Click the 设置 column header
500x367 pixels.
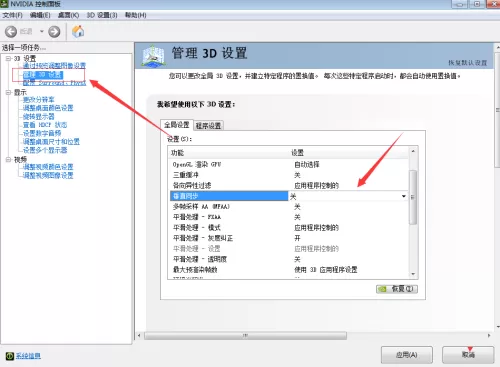(349, 153)
